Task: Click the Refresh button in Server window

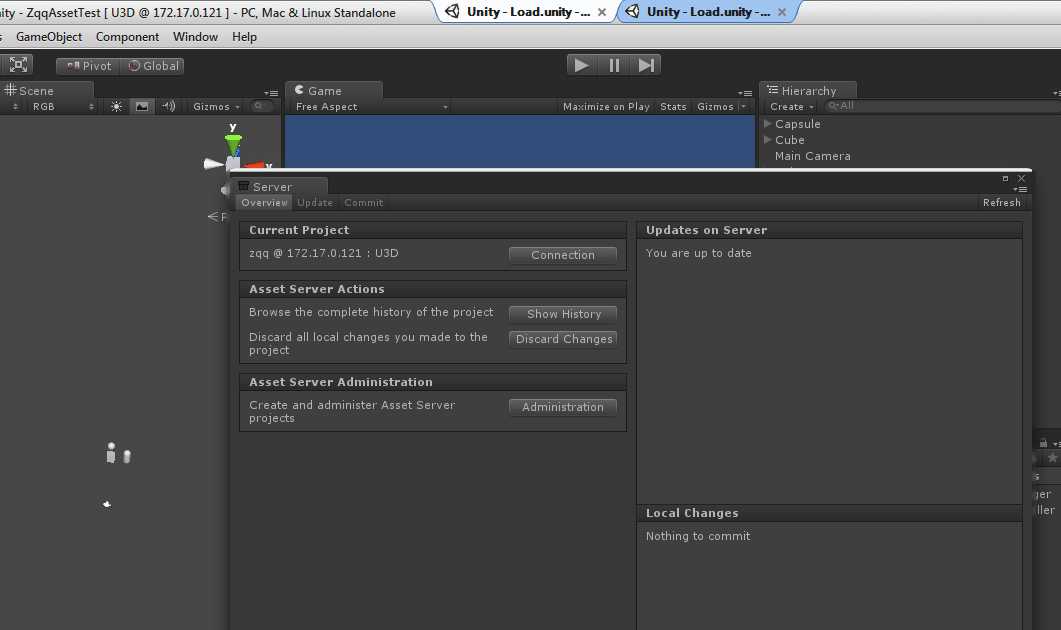Action: pyautogui.click(x=1001, y=202)
